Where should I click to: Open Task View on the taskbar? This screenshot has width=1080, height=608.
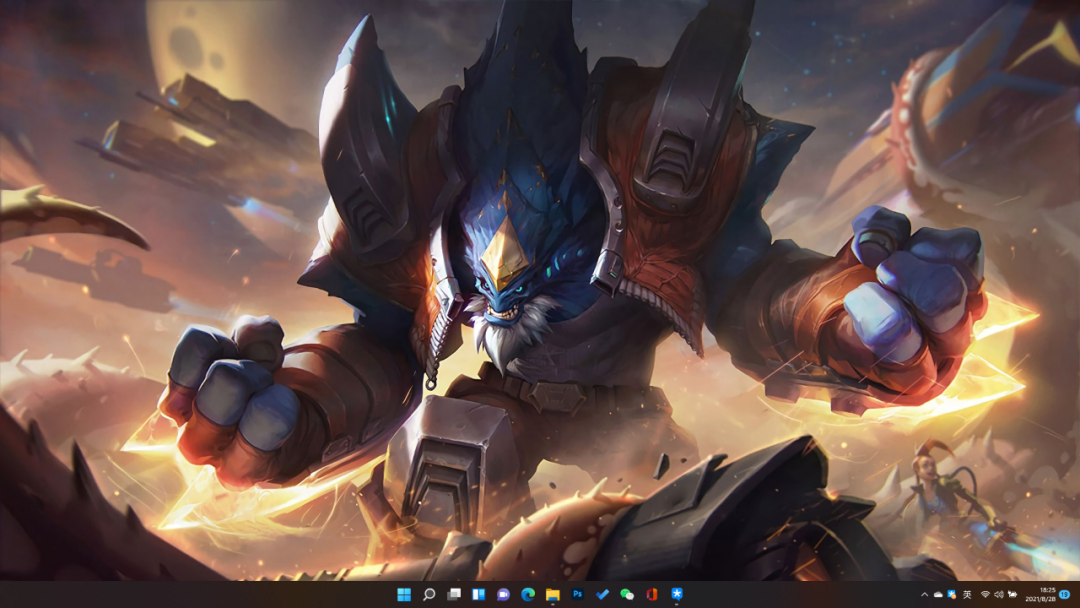coord(454,594)
